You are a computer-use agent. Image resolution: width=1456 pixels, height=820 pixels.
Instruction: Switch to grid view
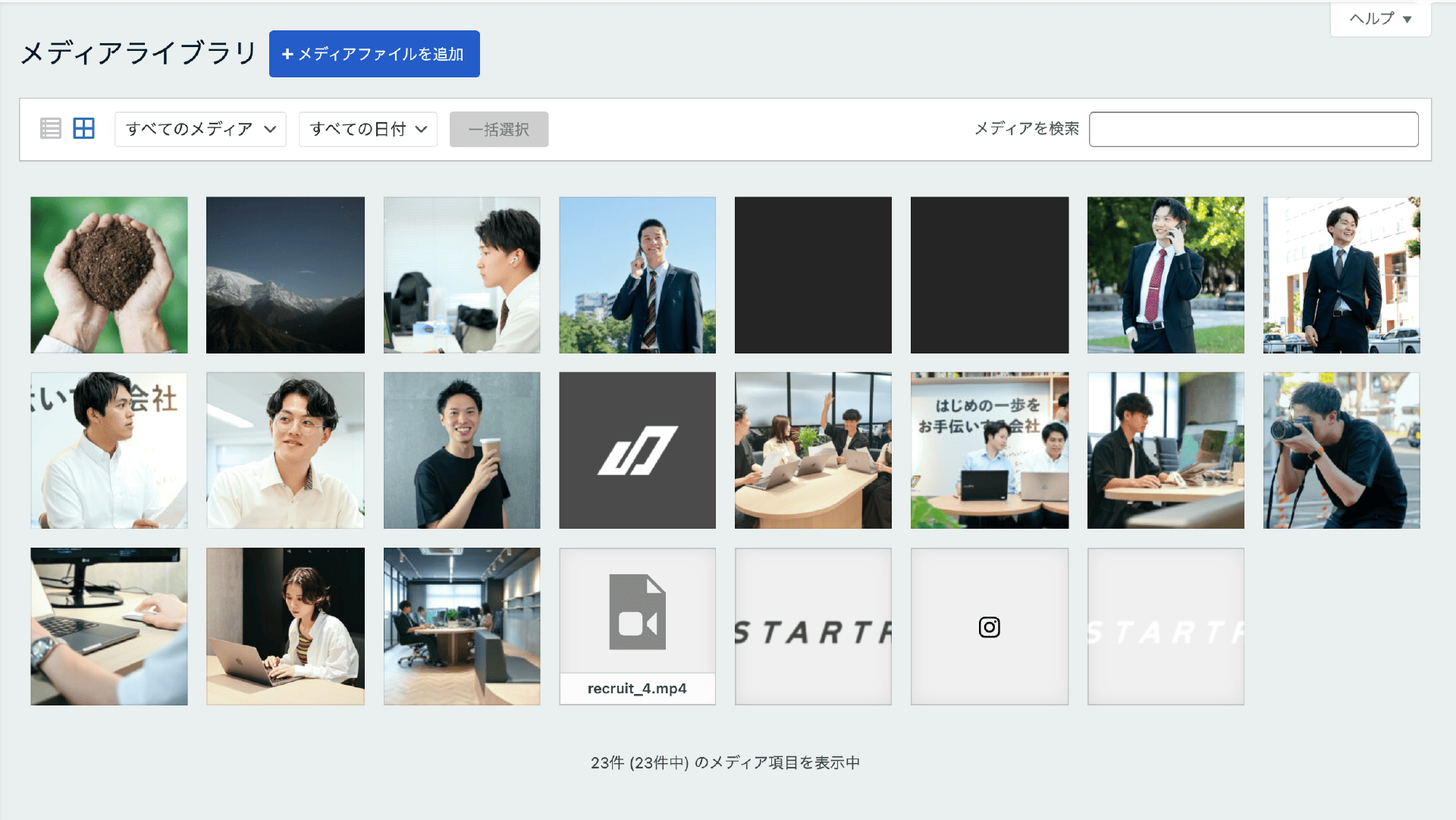pos(83,129)
